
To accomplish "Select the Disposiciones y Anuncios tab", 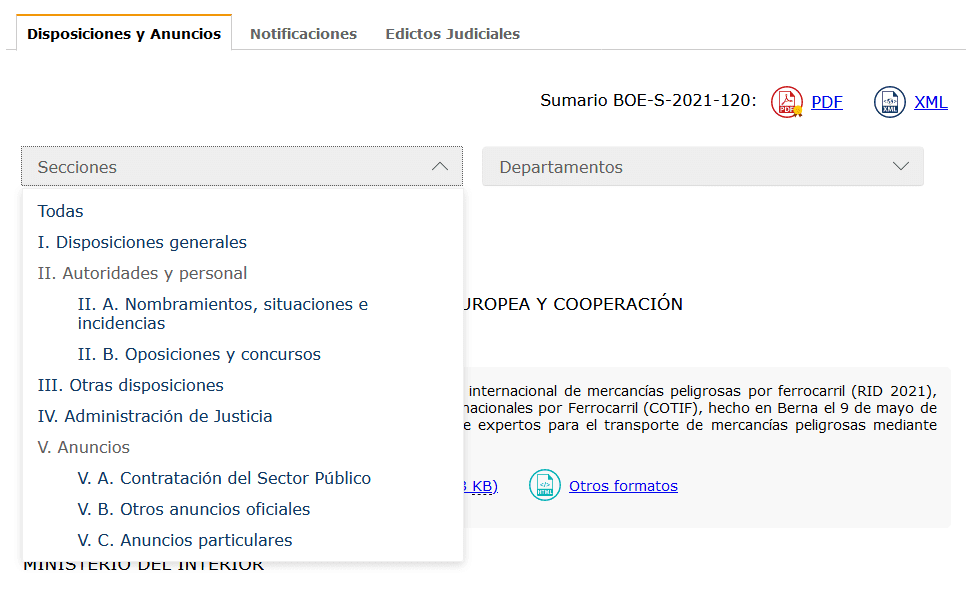I will pos(124,34).
